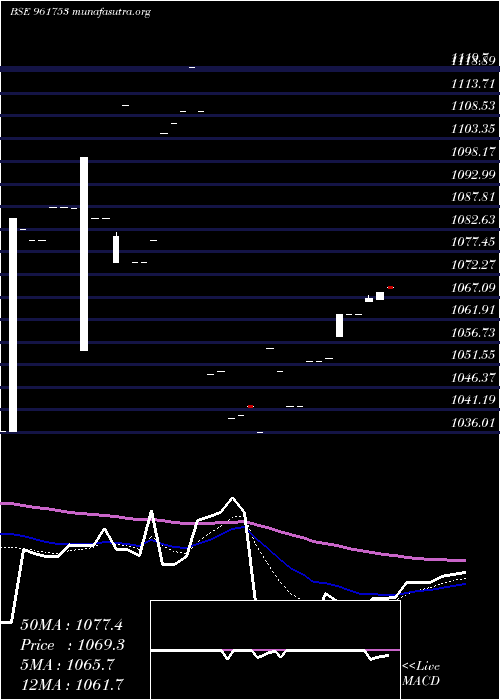500x700 pixels.
Task: Select the 1072.27 price label
Action: coord(473,265)
